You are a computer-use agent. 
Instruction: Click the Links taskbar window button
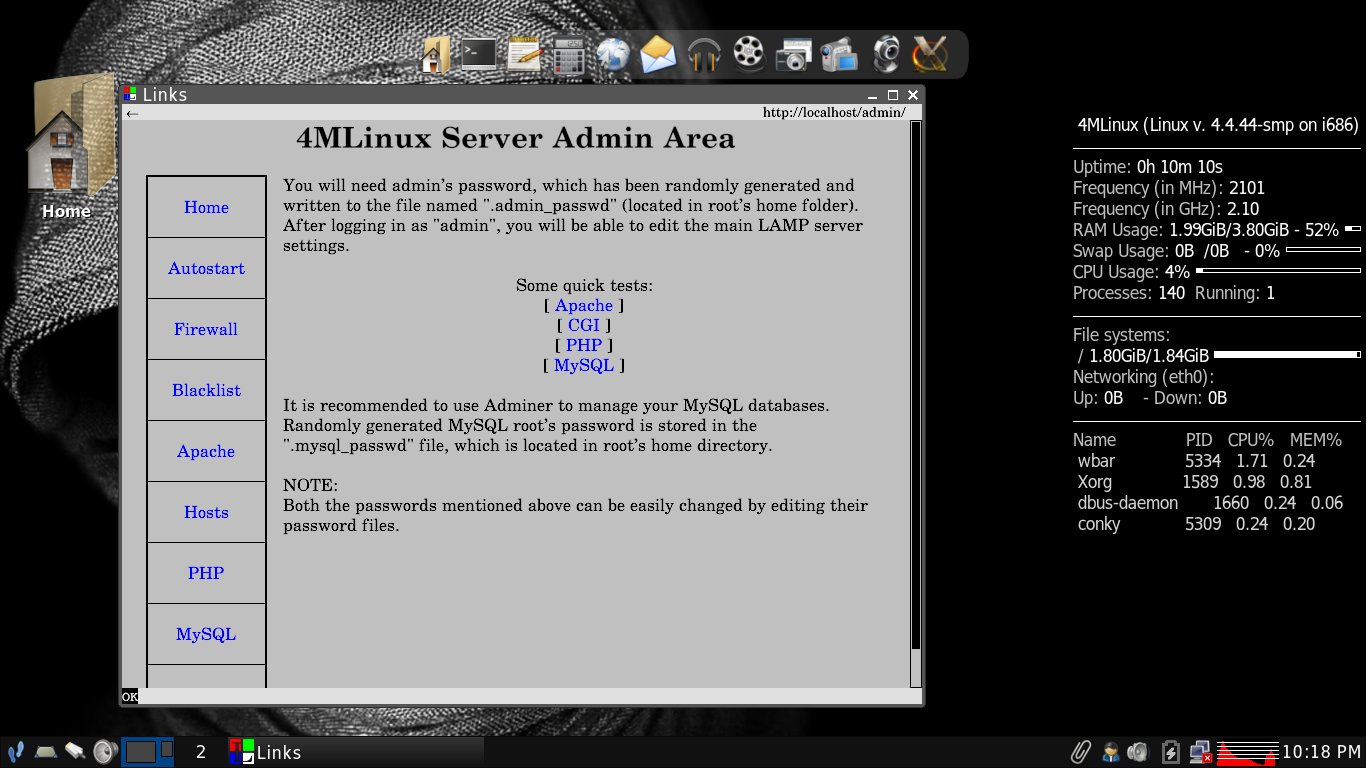tap(355, 752)
